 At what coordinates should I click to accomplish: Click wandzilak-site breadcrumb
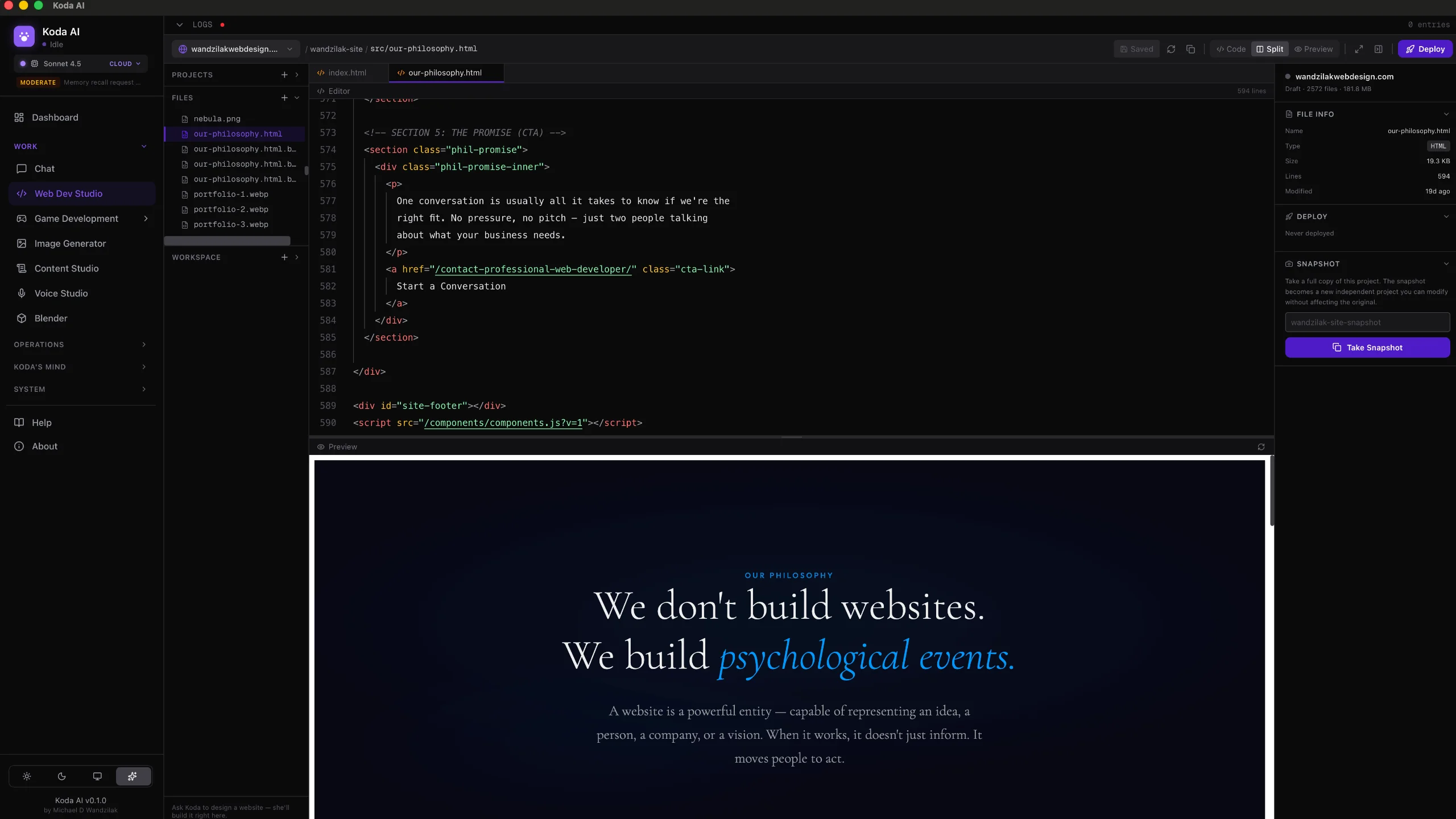[336, 49]
